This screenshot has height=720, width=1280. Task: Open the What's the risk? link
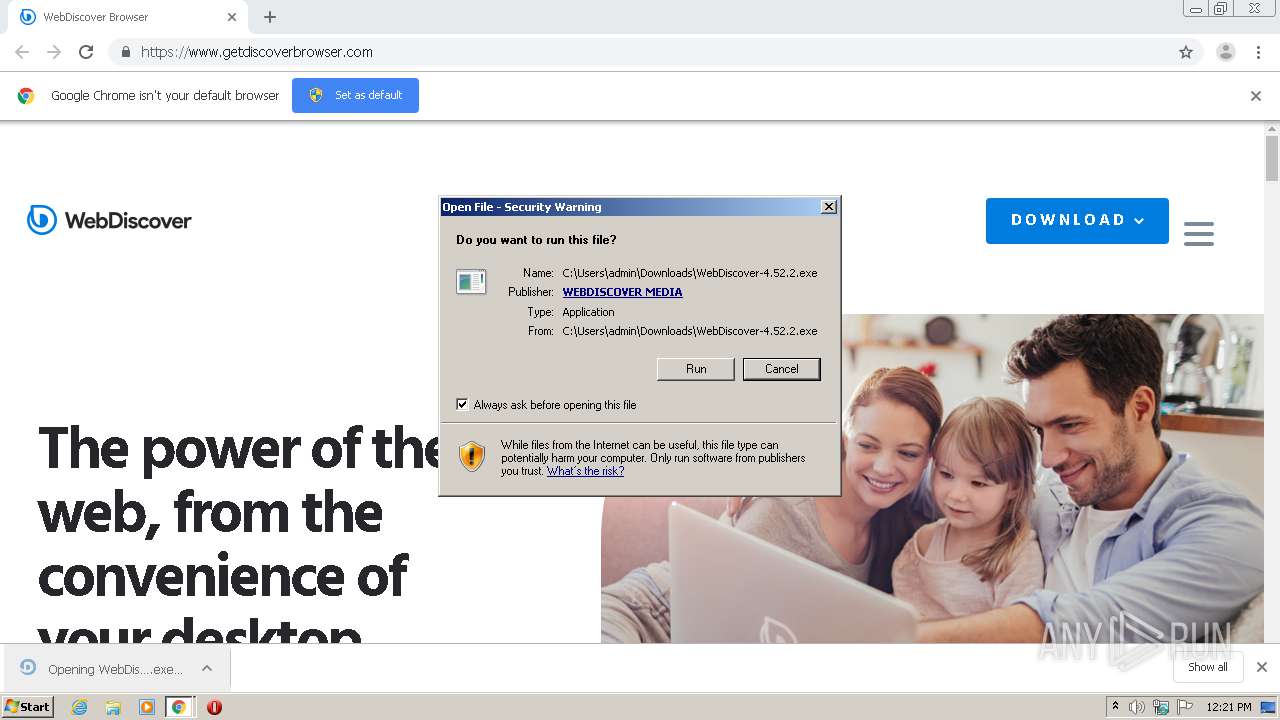pos(585,471)
